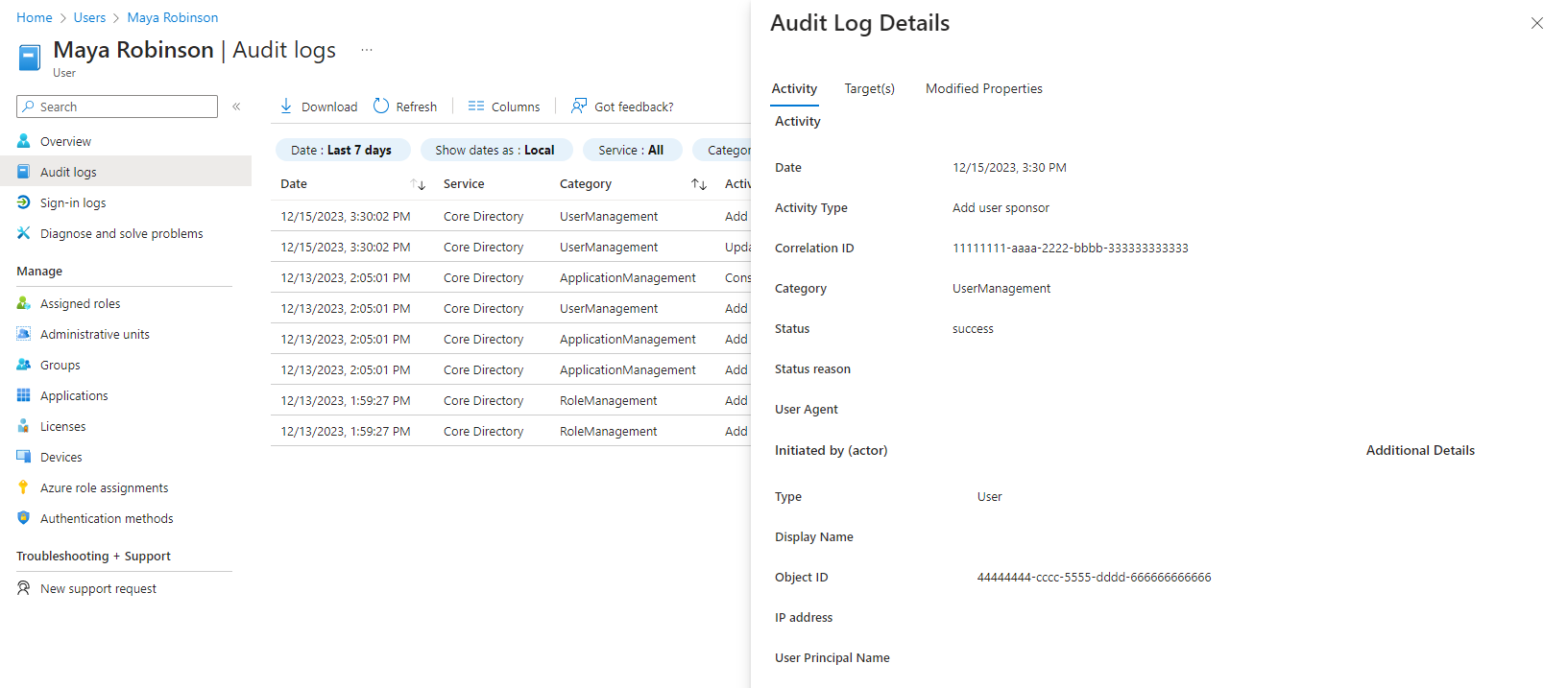
Task: Switch to the Activity tab
Action: tap(794, 88)
